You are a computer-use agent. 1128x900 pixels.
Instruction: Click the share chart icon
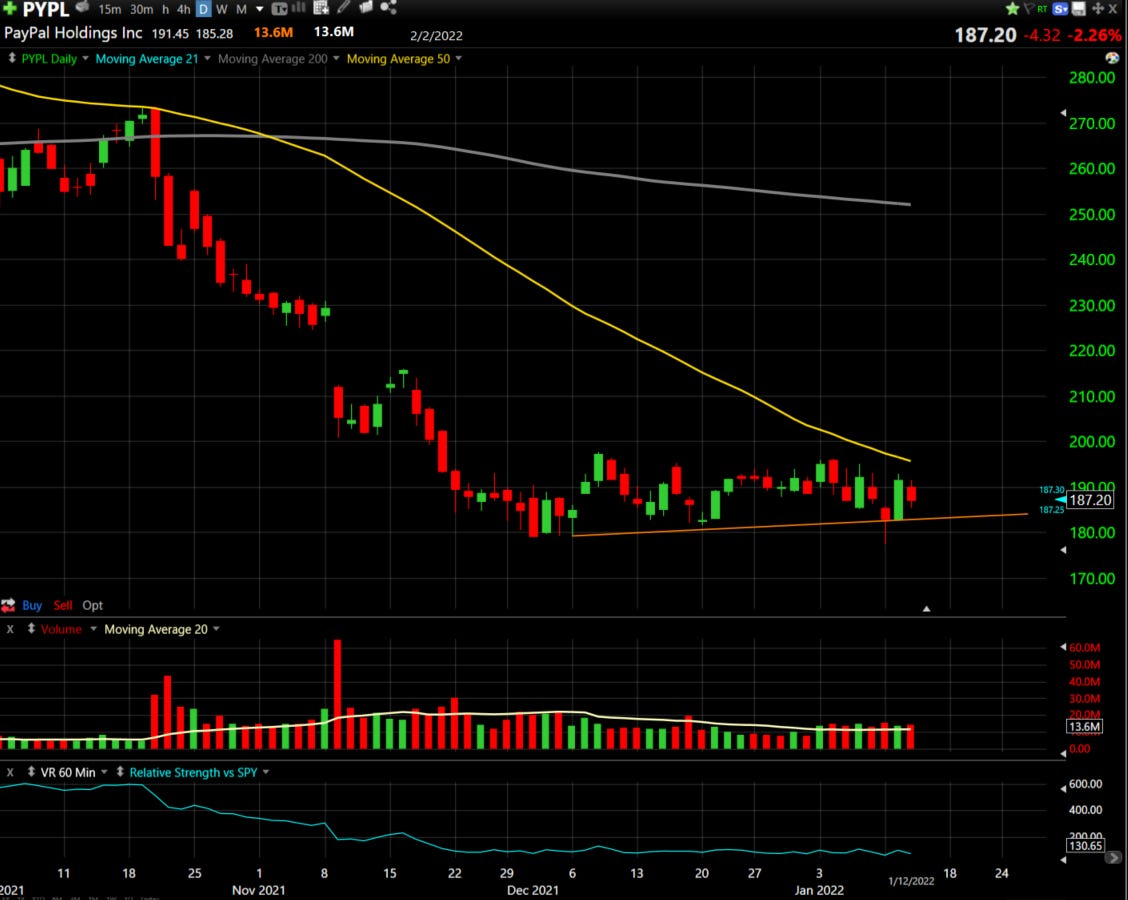pos(388,8)
